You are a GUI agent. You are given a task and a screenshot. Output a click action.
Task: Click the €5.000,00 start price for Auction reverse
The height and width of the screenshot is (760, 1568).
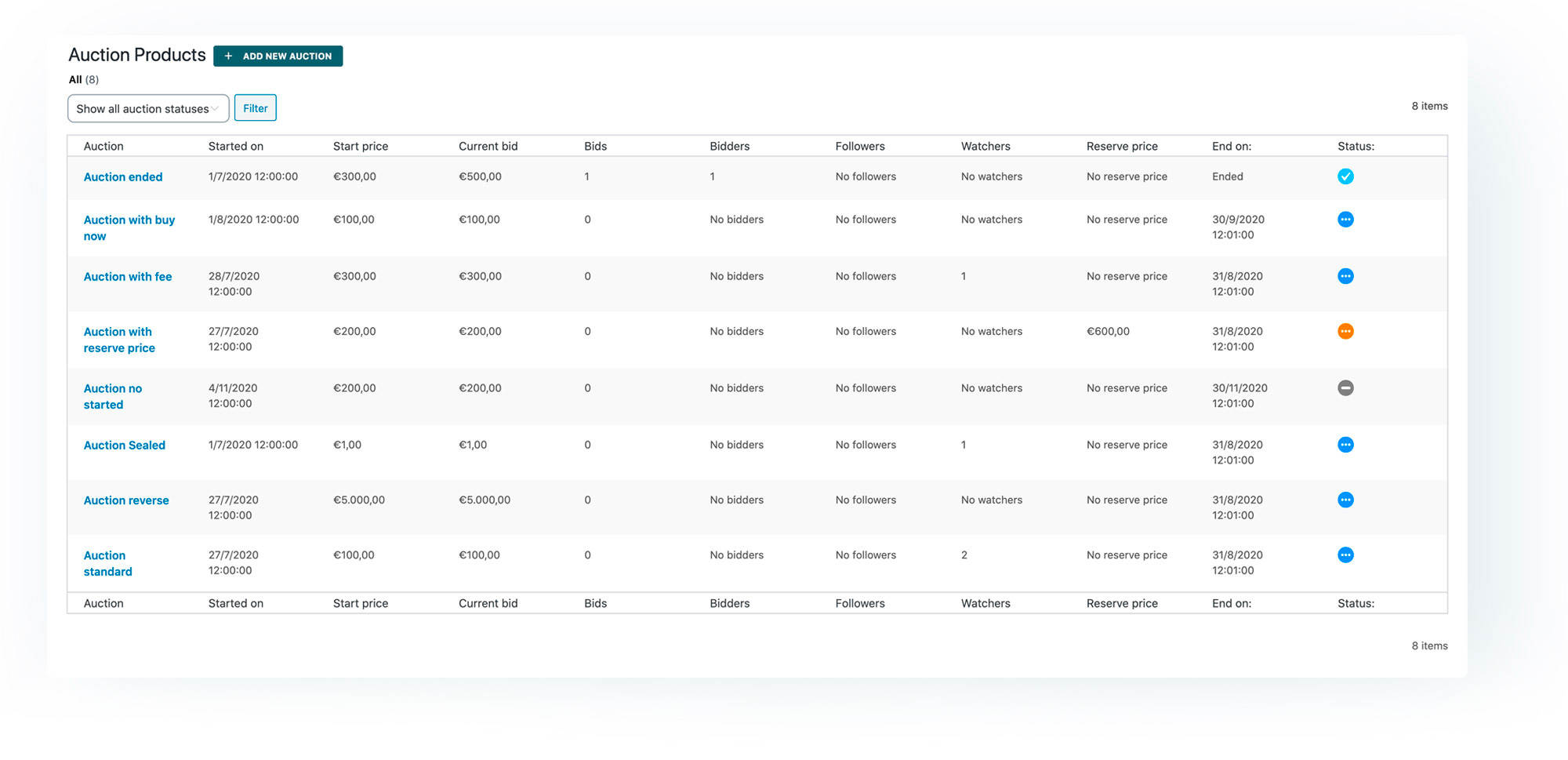359,500
